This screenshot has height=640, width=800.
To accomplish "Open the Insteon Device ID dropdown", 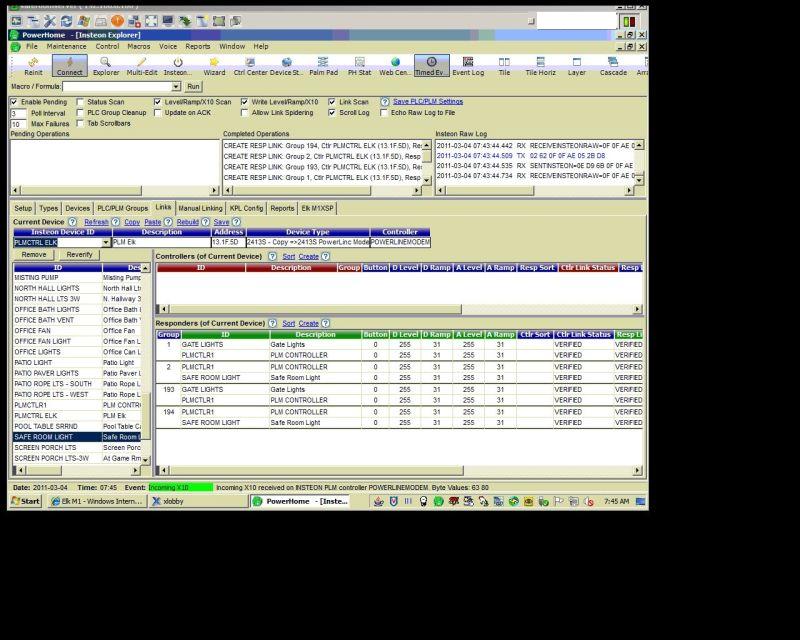I will pyautogui.click(x=106, y=242).
